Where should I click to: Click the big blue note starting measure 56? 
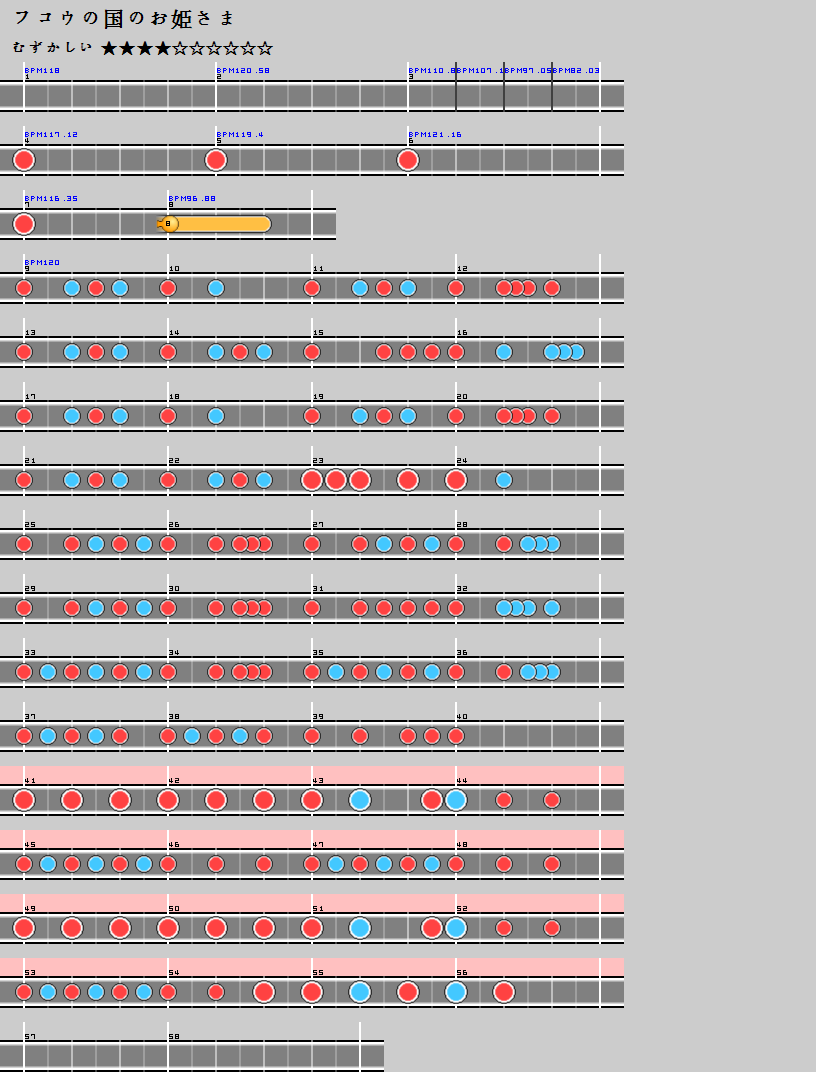456,992
